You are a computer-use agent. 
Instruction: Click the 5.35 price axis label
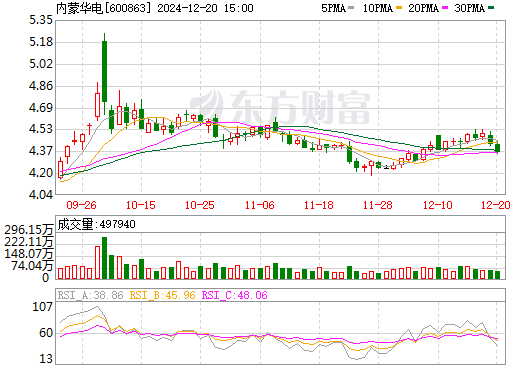[41, 20]
